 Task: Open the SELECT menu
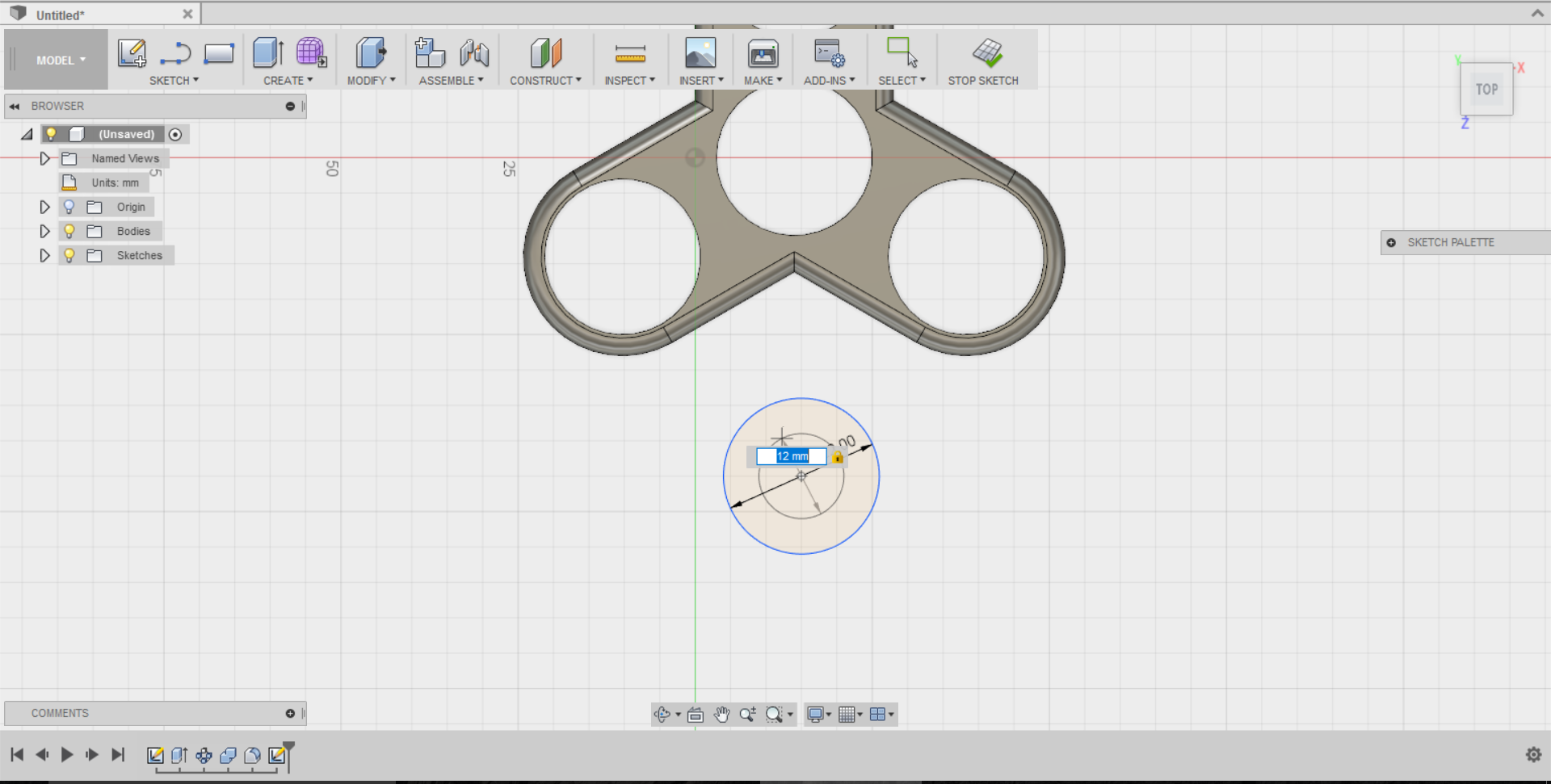tap(902, 81)
